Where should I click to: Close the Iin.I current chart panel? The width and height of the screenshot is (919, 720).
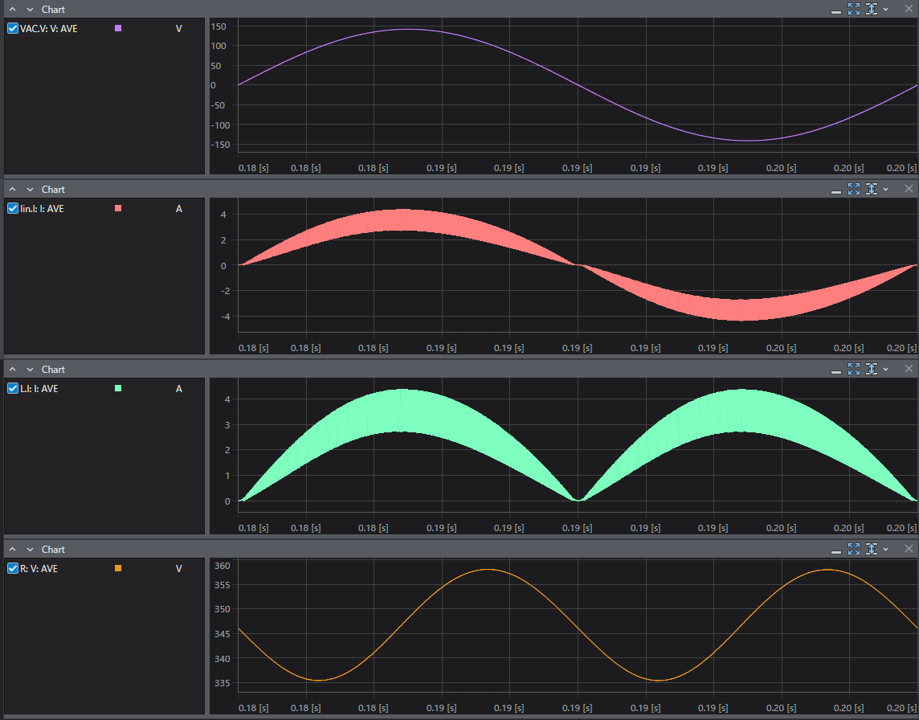908,189
